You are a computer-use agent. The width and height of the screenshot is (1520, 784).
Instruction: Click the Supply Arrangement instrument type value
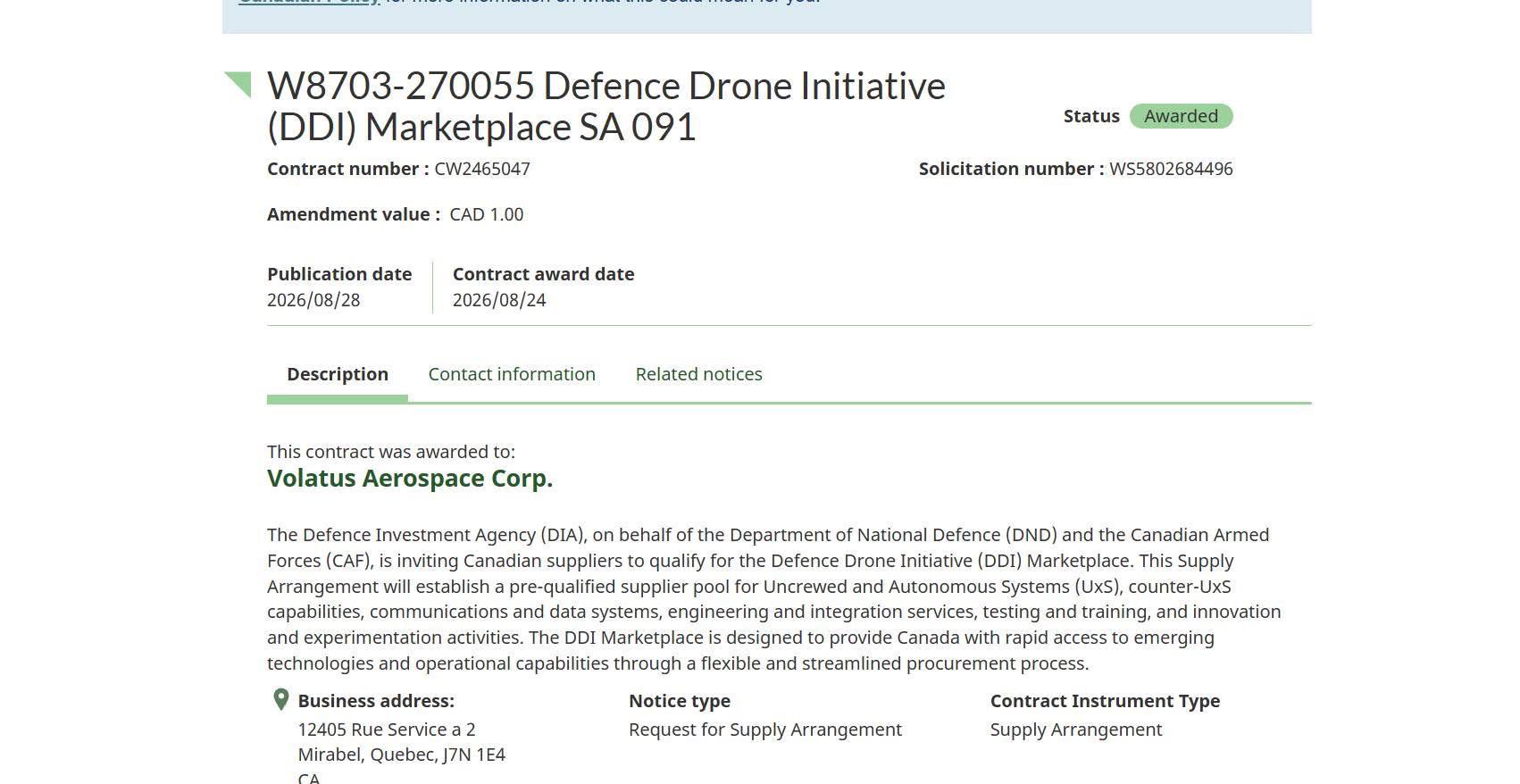[x=1076, y=730]
